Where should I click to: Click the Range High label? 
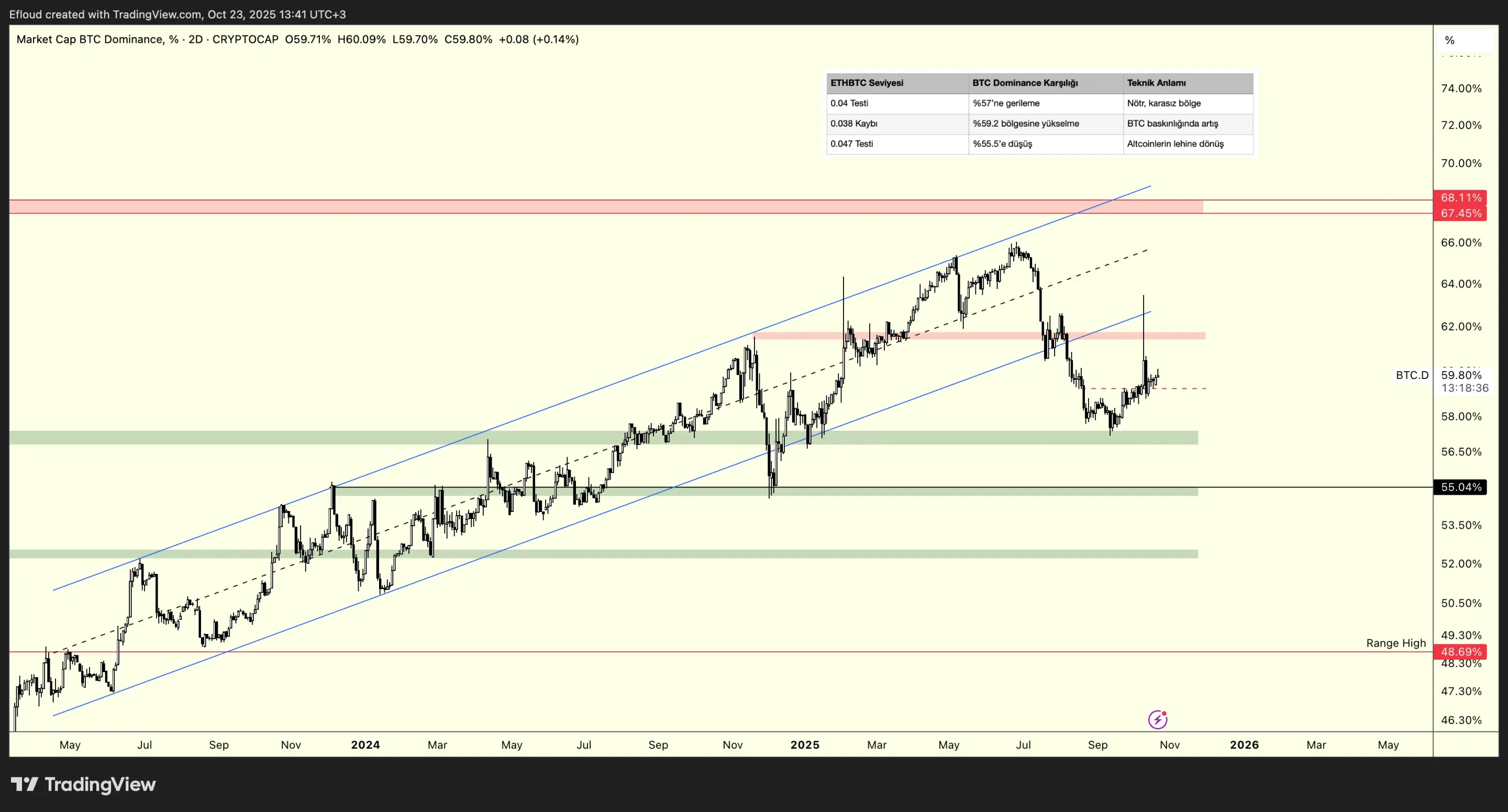click(1395, 643)
